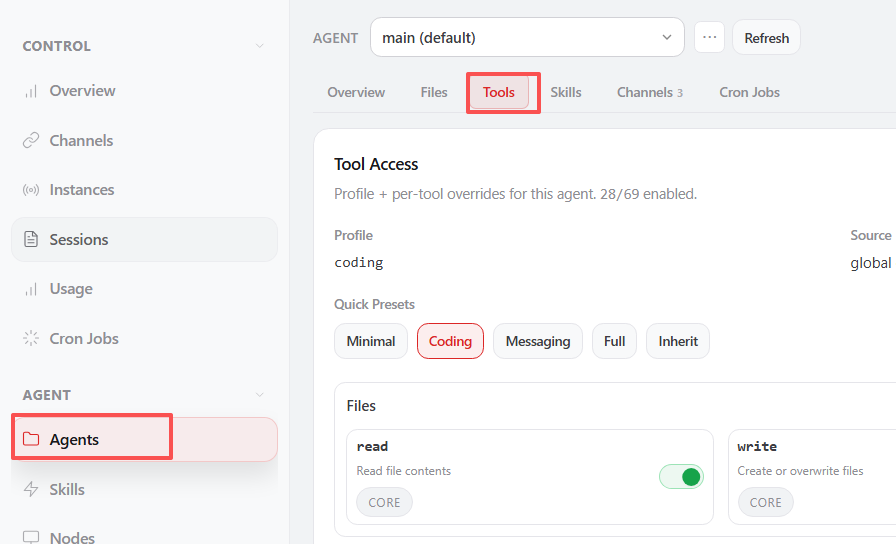This screenshot has width=896, height=544.
Task: Disable the read file contents toggle
Action: [681, 477]
